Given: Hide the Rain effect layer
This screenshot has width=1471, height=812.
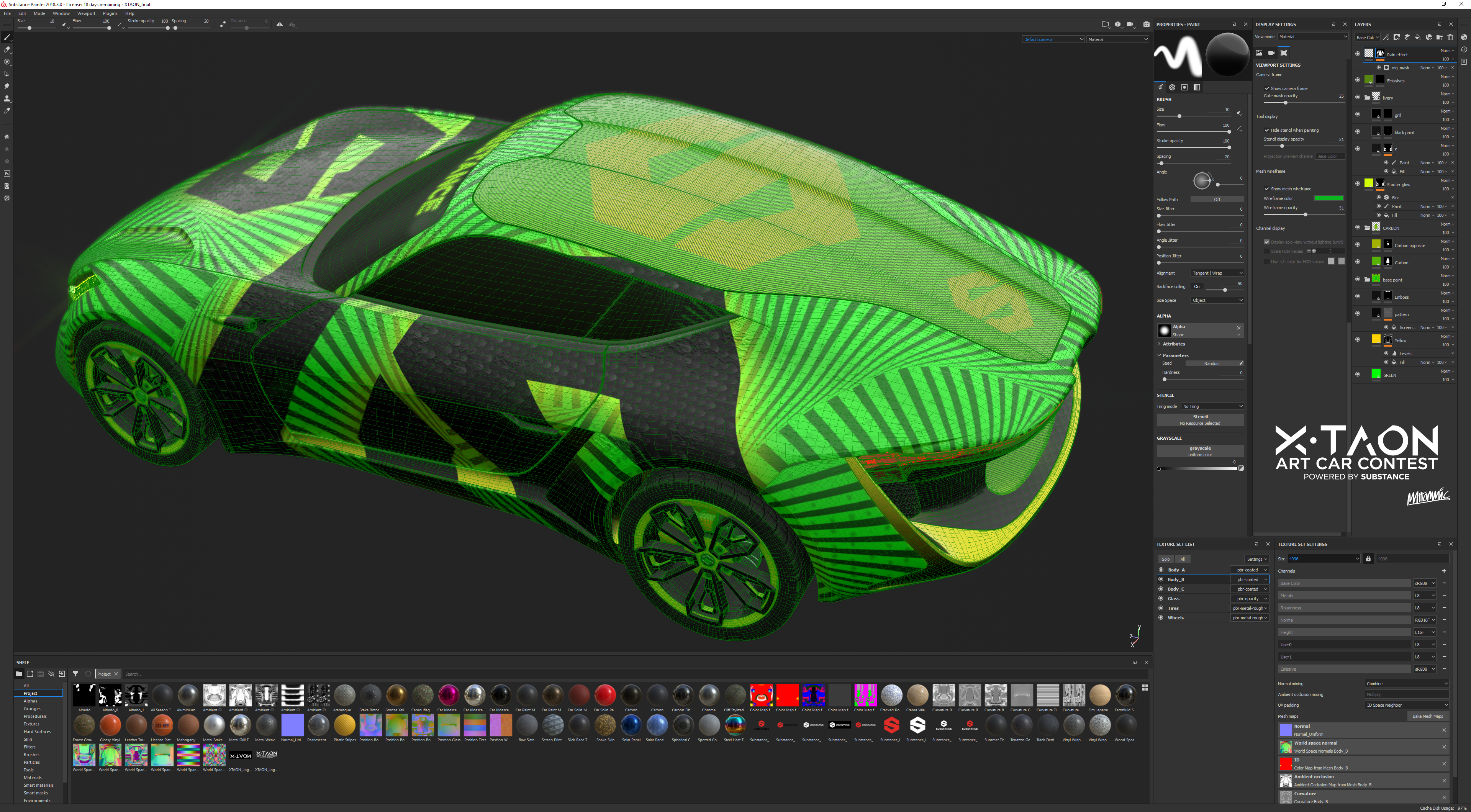Looking at the screenshot, I should (x=1358, y=54).
